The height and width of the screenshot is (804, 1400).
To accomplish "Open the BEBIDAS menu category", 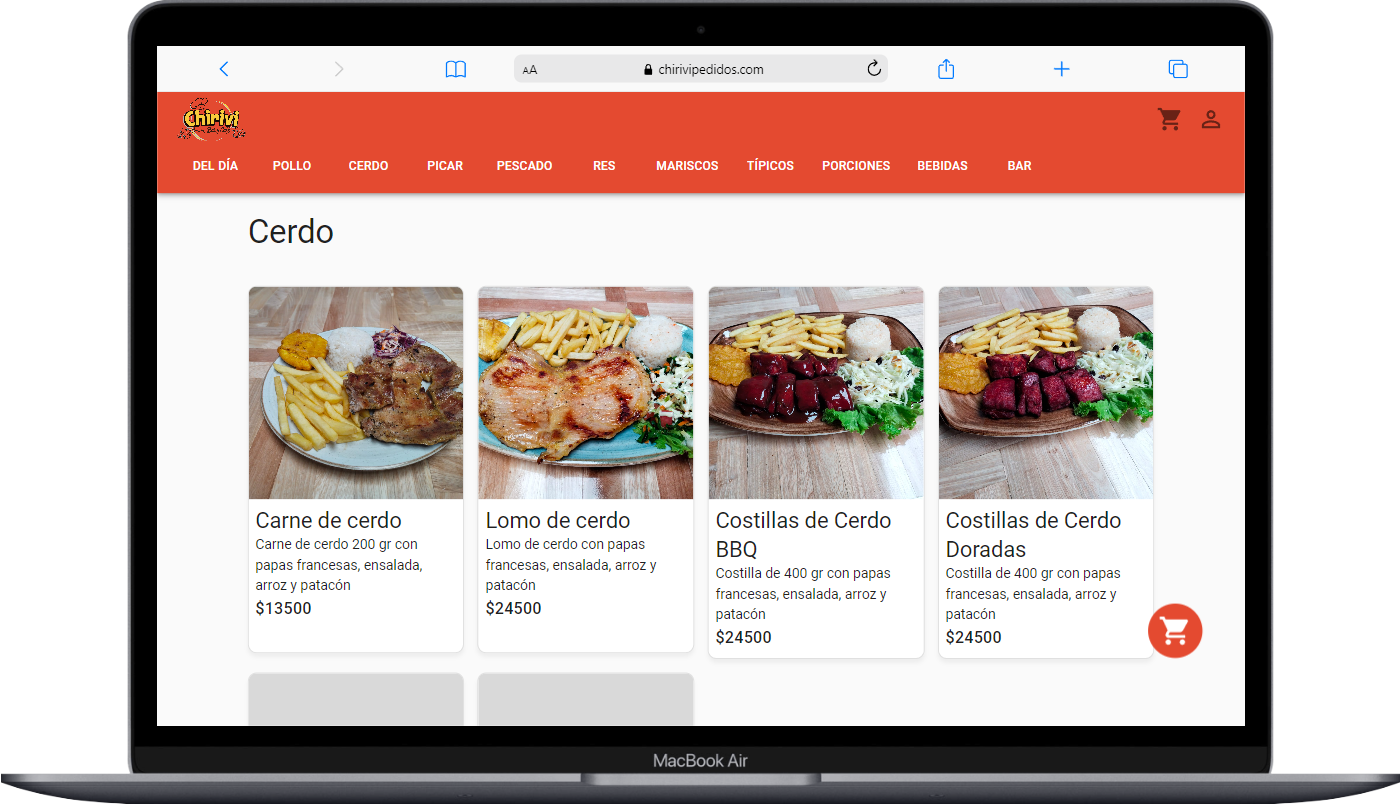I will pos(942,166).
